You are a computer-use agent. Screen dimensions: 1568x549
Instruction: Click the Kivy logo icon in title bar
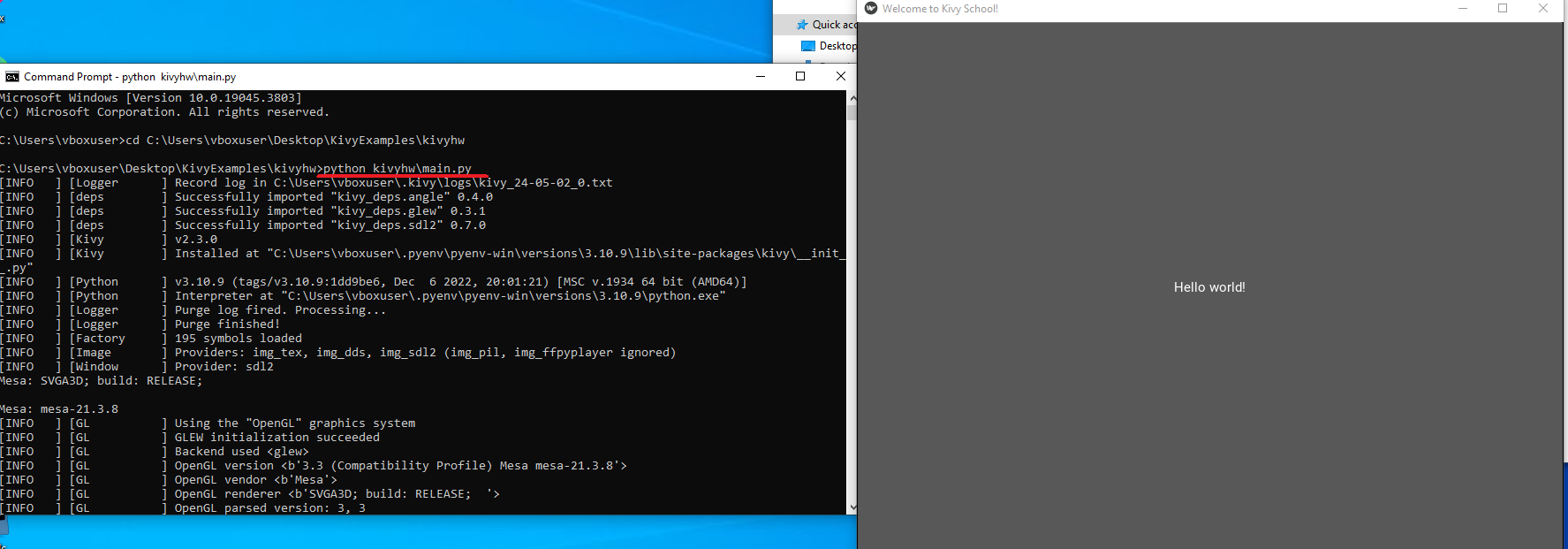click(871, 8)
